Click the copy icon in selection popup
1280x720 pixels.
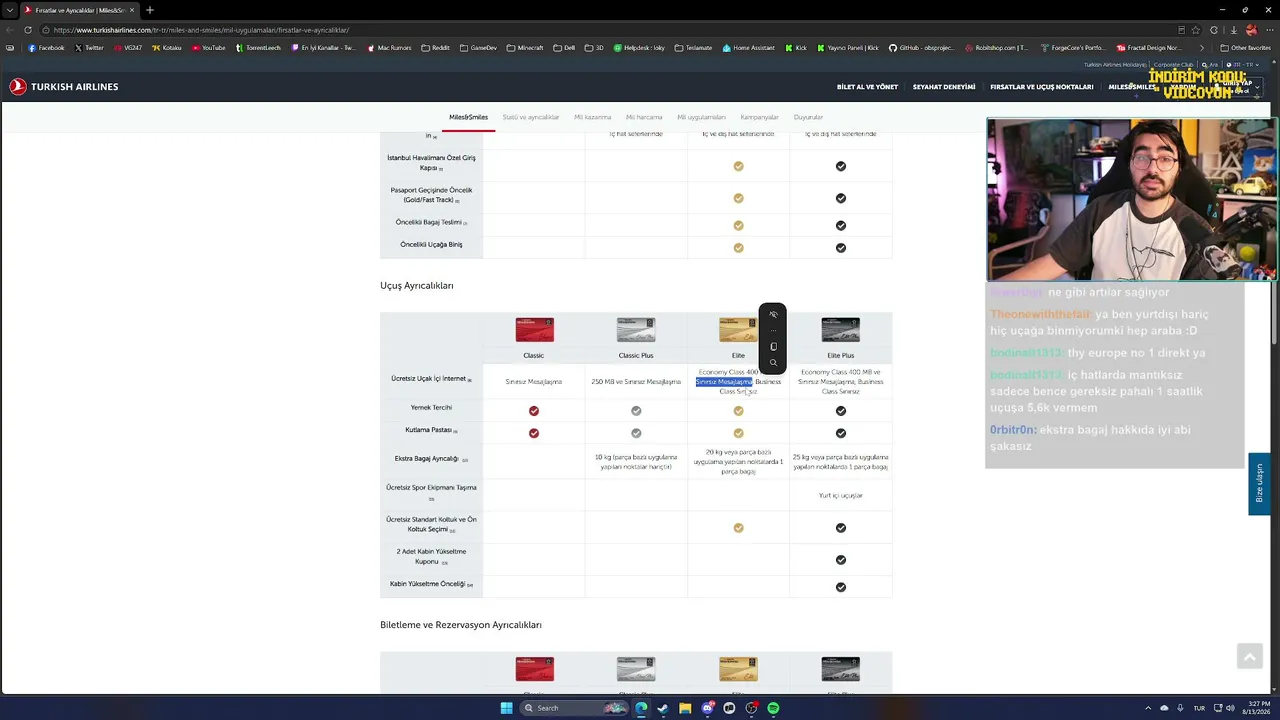point(773,346)
